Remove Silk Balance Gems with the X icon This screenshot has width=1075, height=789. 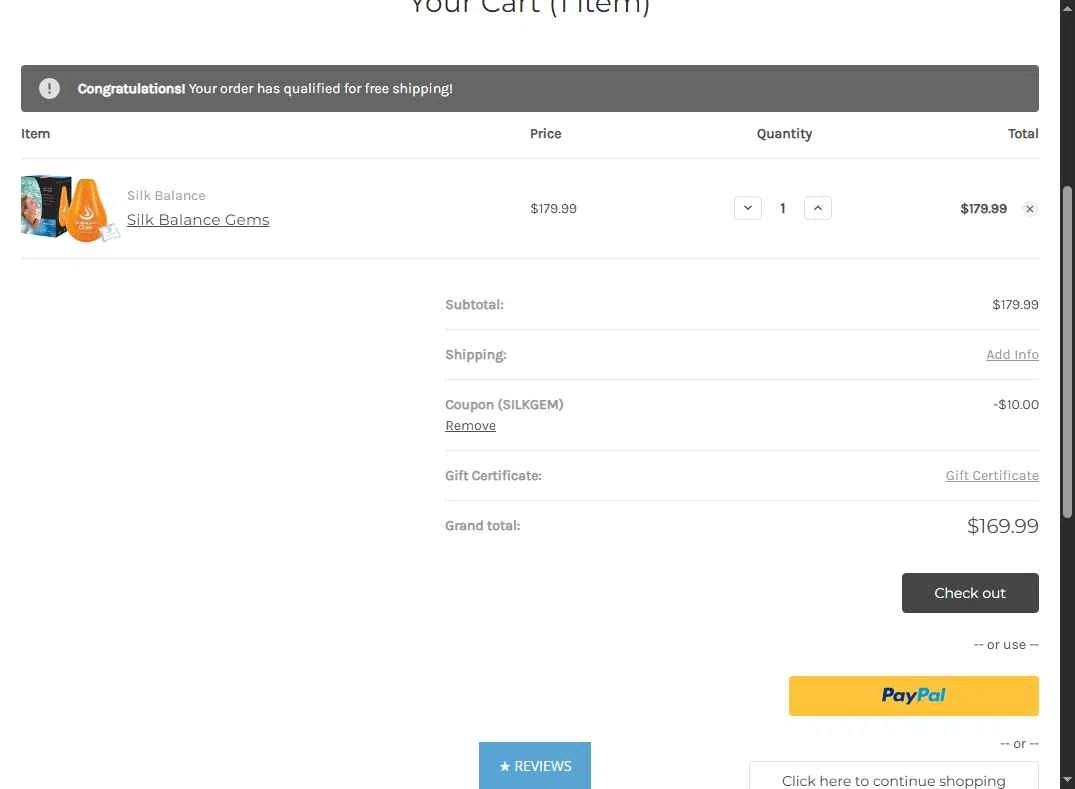tap(1029, 209)
